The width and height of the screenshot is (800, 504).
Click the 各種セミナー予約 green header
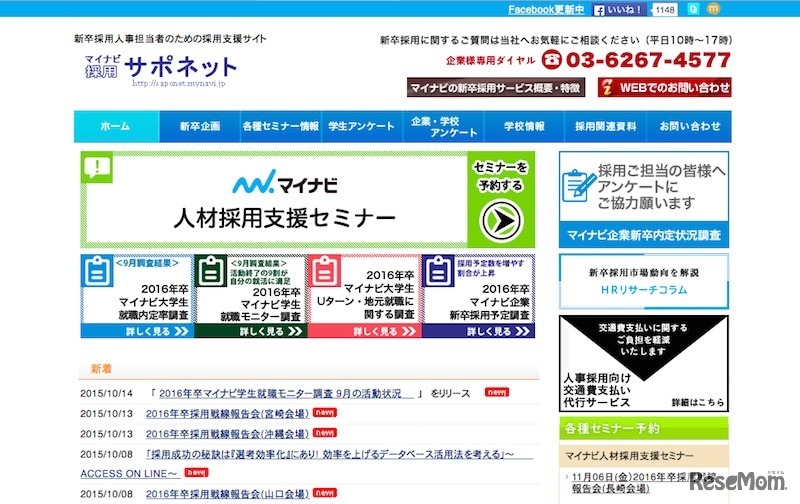[644, 429]
